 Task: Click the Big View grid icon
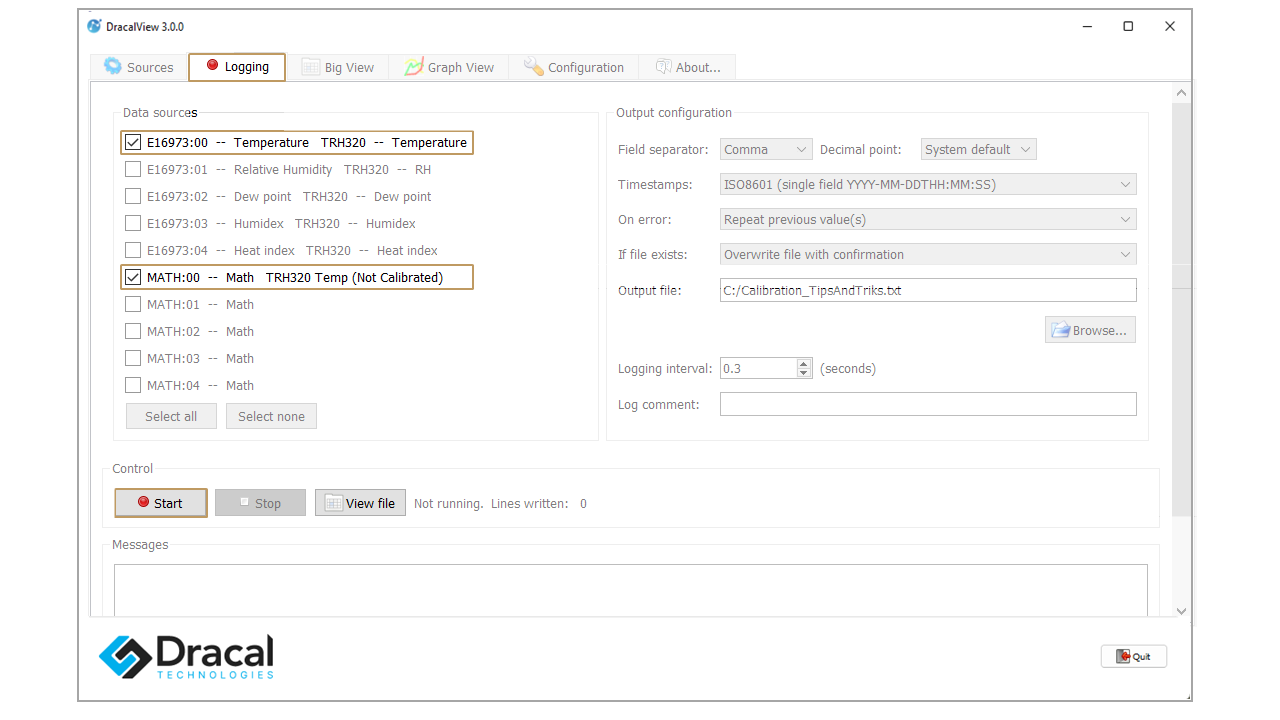(x=311, y=67)
